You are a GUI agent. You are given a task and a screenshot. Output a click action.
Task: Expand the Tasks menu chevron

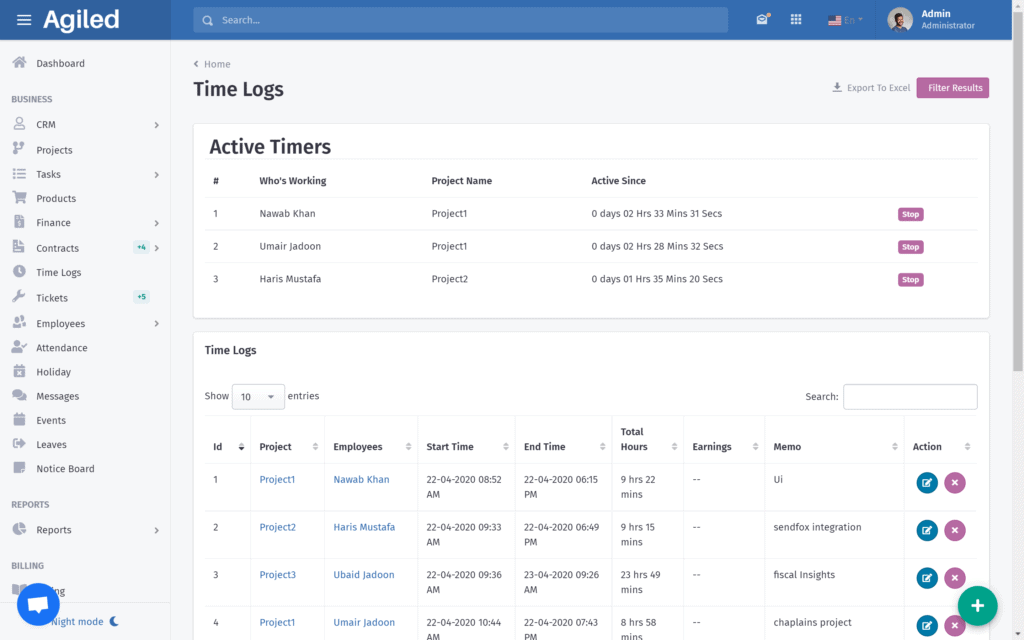[x=157, y=175]
